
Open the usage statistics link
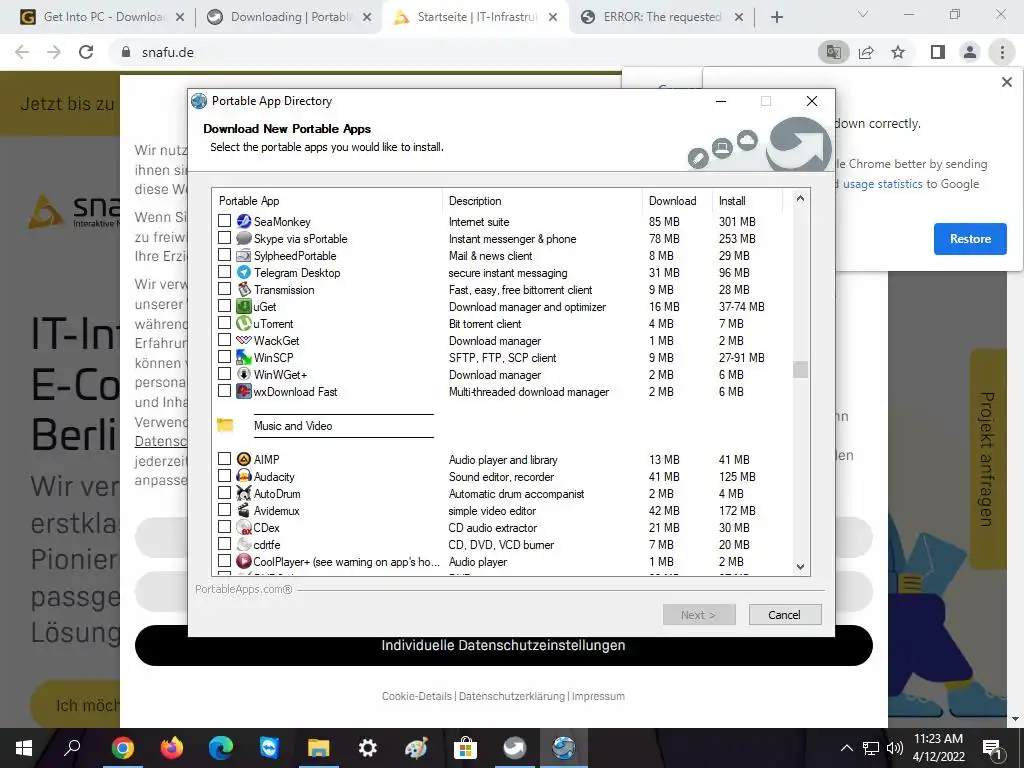click(x=882, y=184)
